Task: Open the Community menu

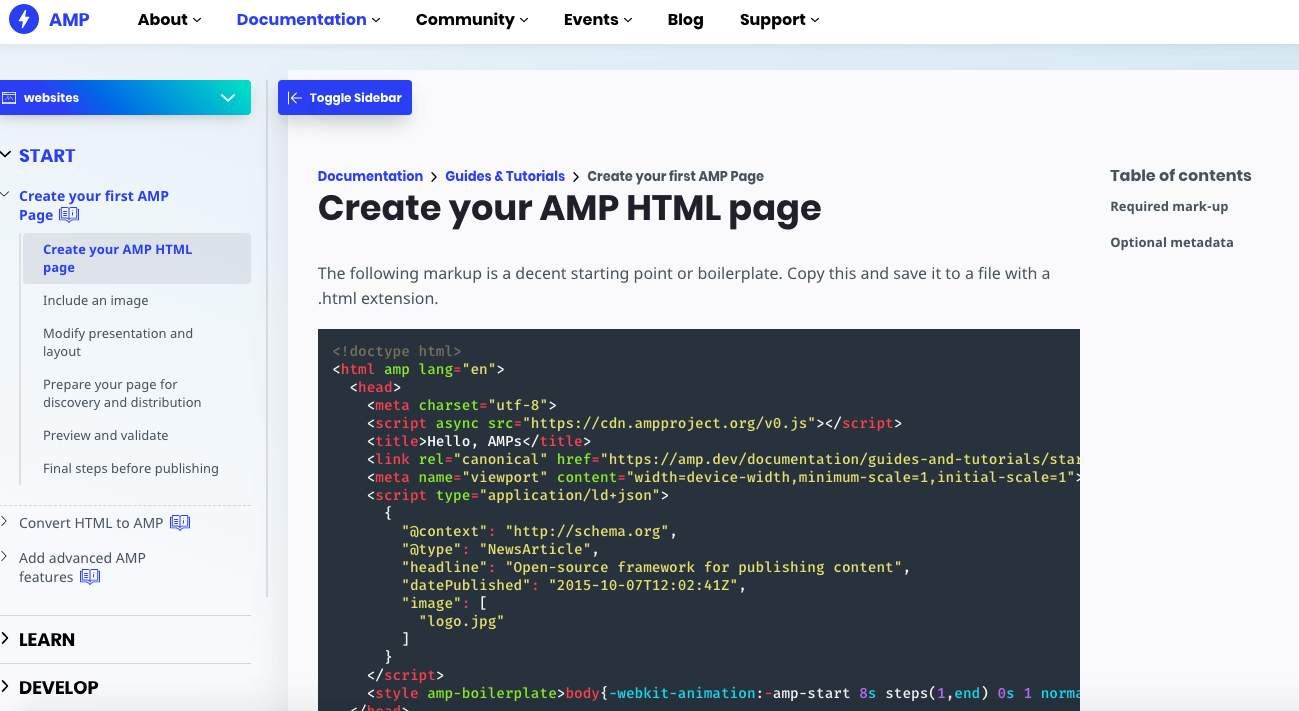Action: coord(472,20)
